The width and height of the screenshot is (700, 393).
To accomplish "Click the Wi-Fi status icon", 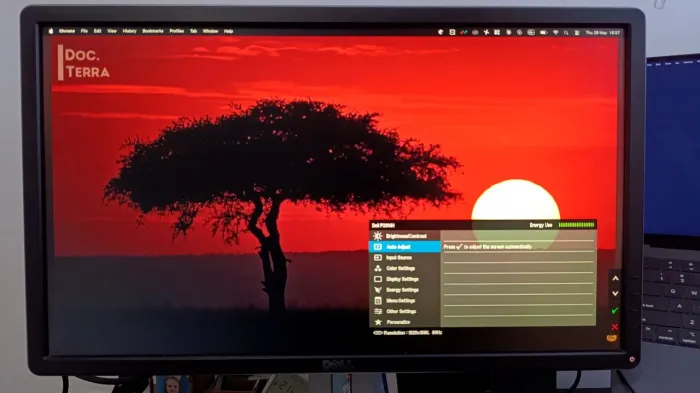I will click(x=556, y=33).
